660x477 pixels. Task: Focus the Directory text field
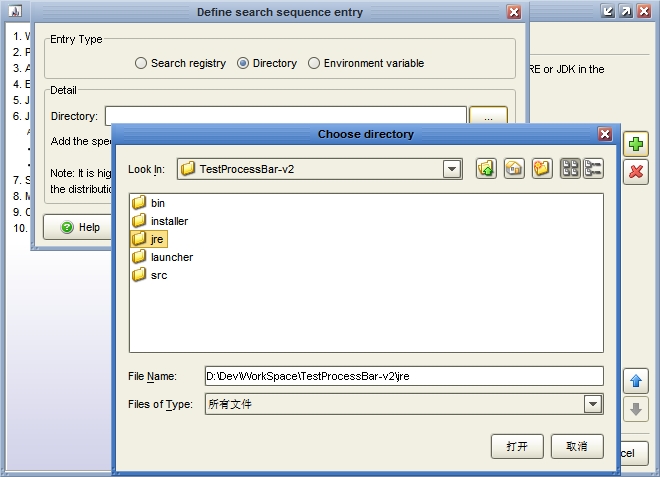coord(286,115)
